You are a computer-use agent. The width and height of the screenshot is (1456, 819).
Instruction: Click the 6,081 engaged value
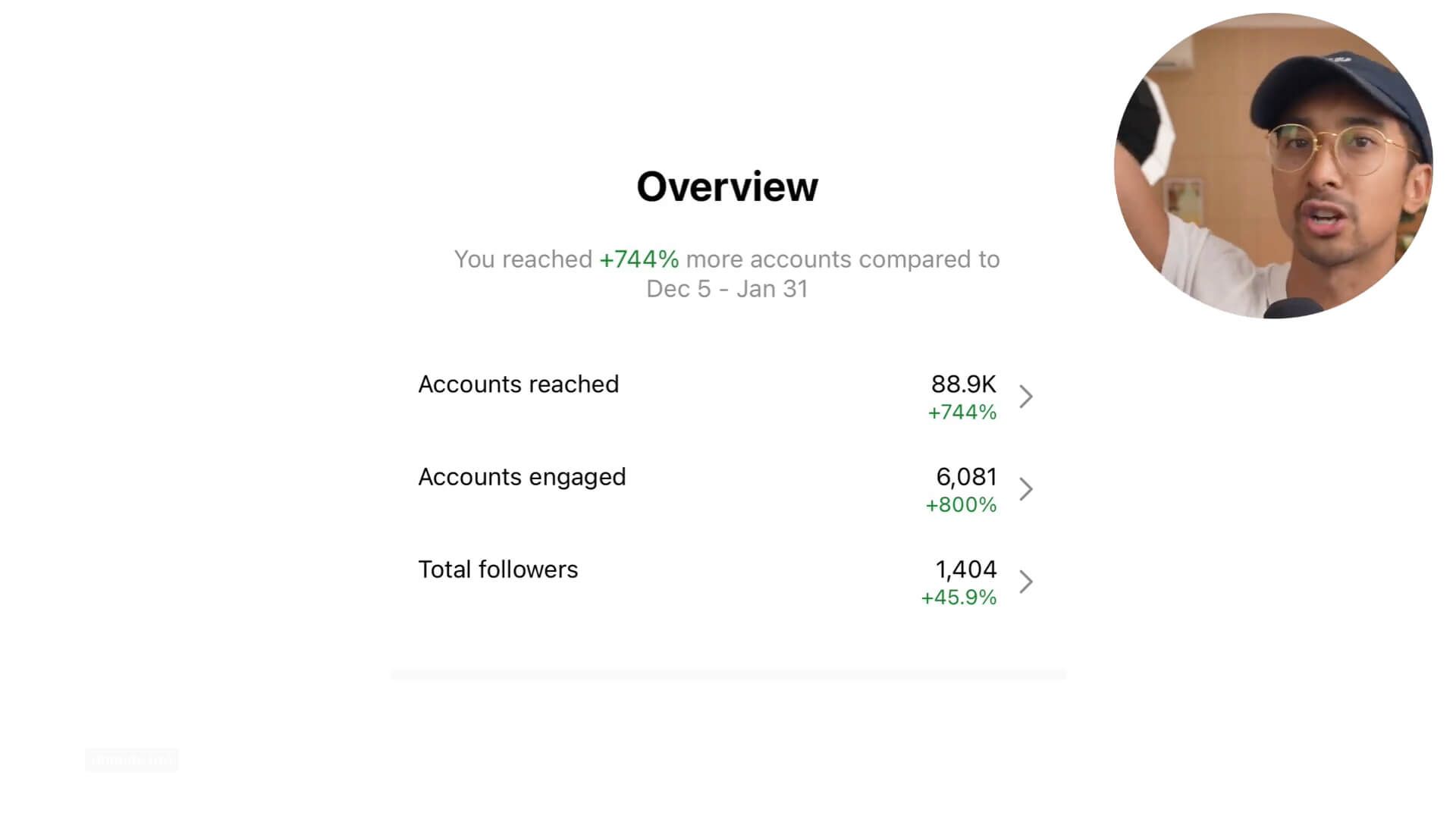966,477
